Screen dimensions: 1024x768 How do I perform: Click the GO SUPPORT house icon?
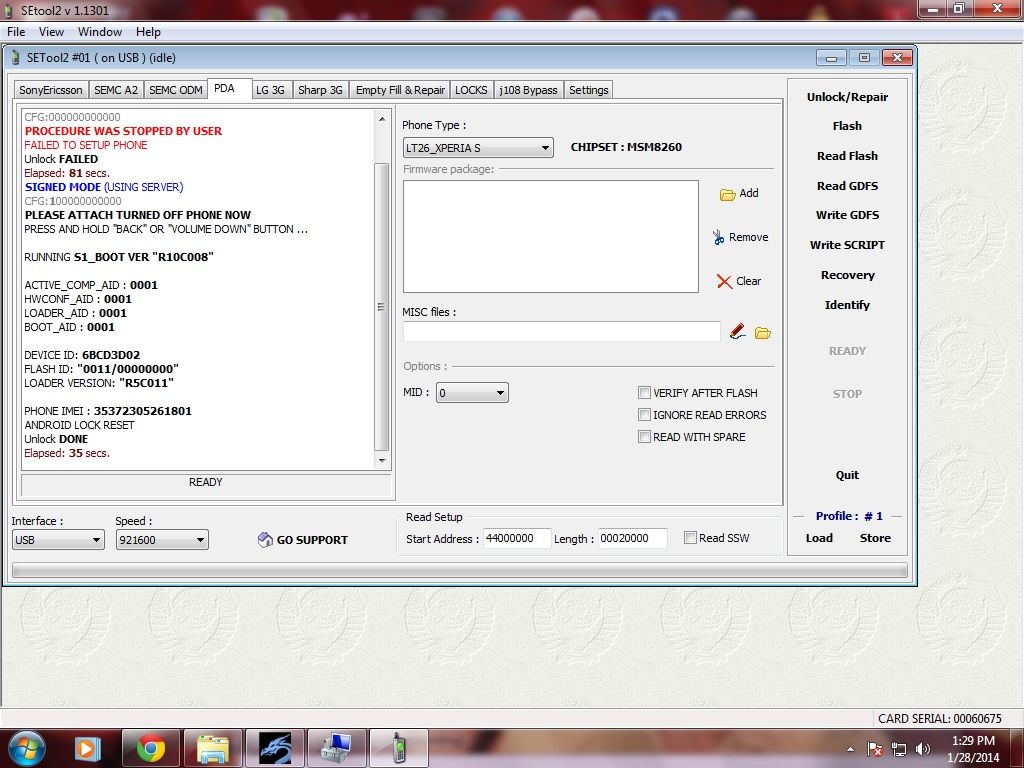click(x=265, y=539)
